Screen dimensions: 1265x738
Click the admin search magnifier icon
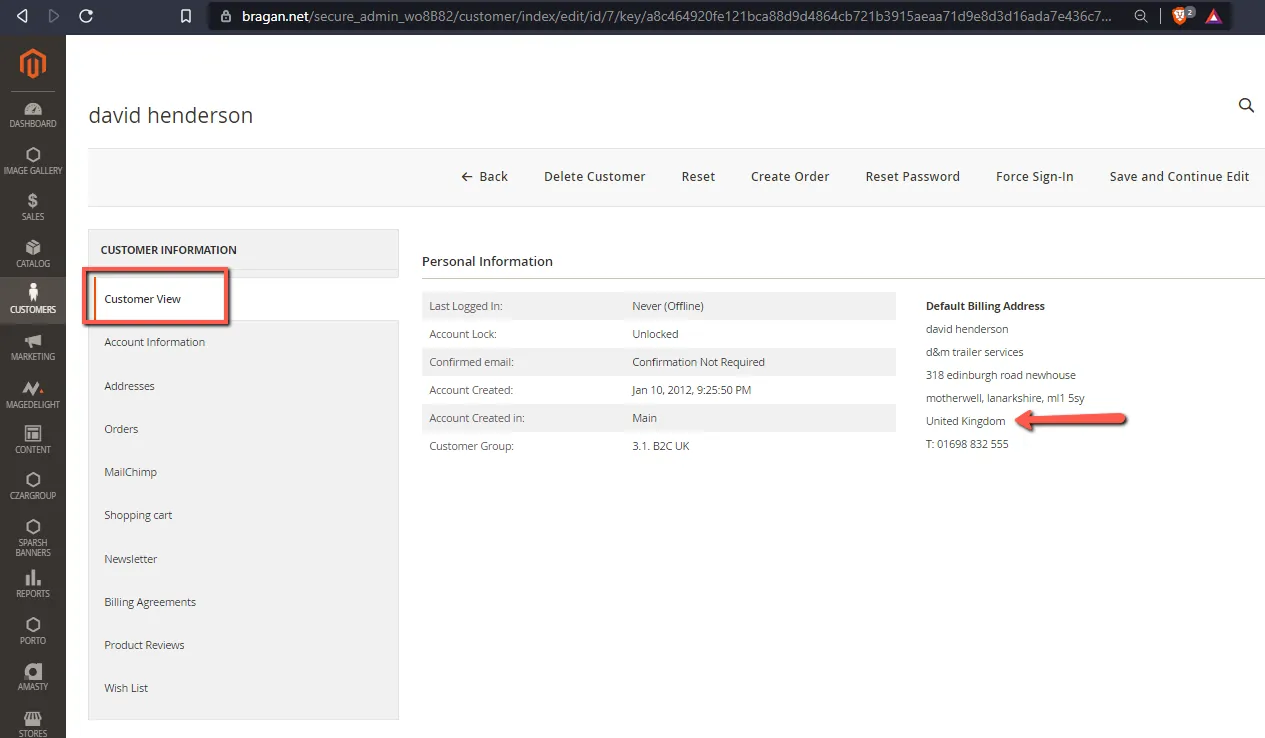tap(1246, 105)
